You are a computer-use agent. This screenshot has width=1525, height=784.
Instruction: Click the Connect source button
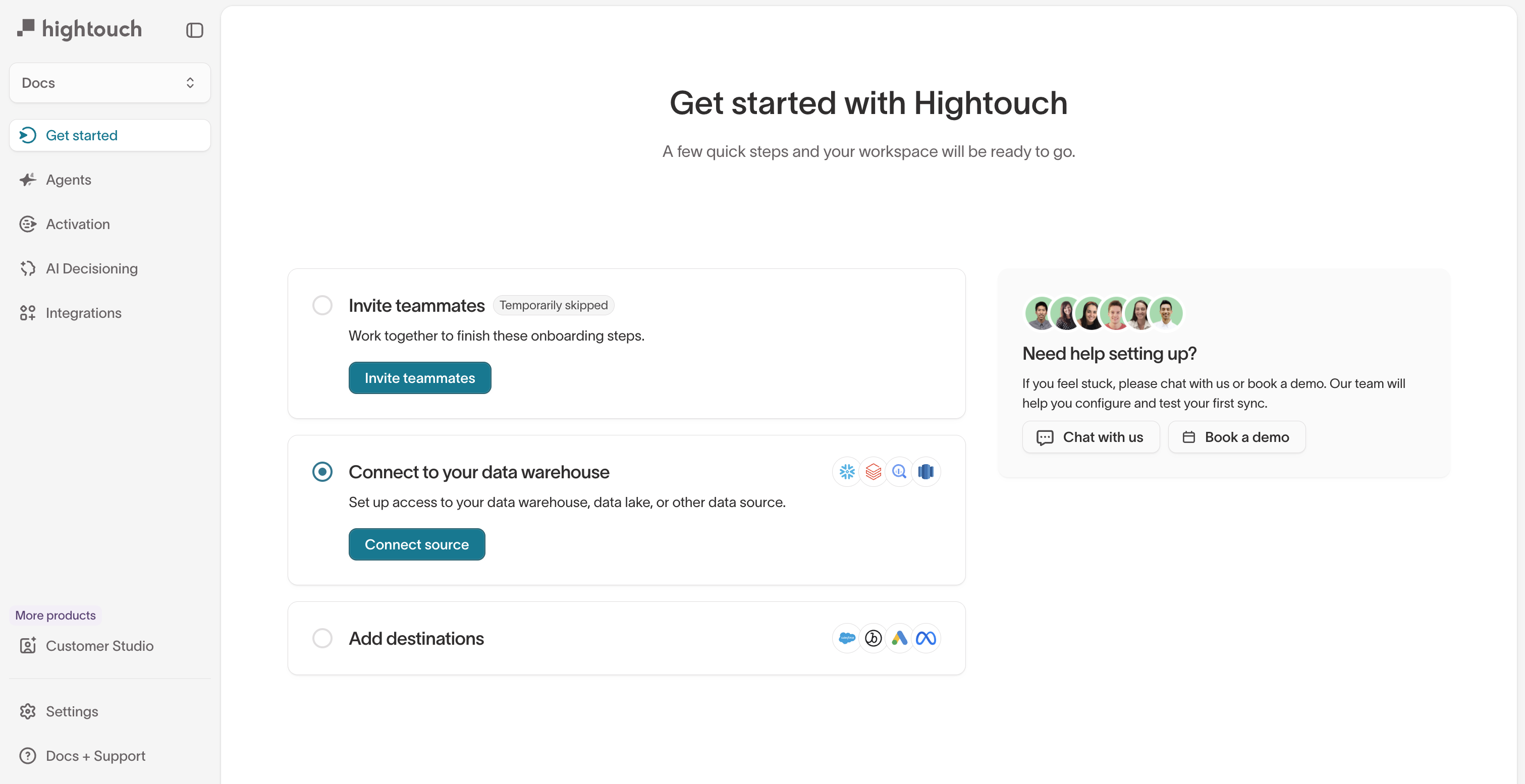pos(416,544)
